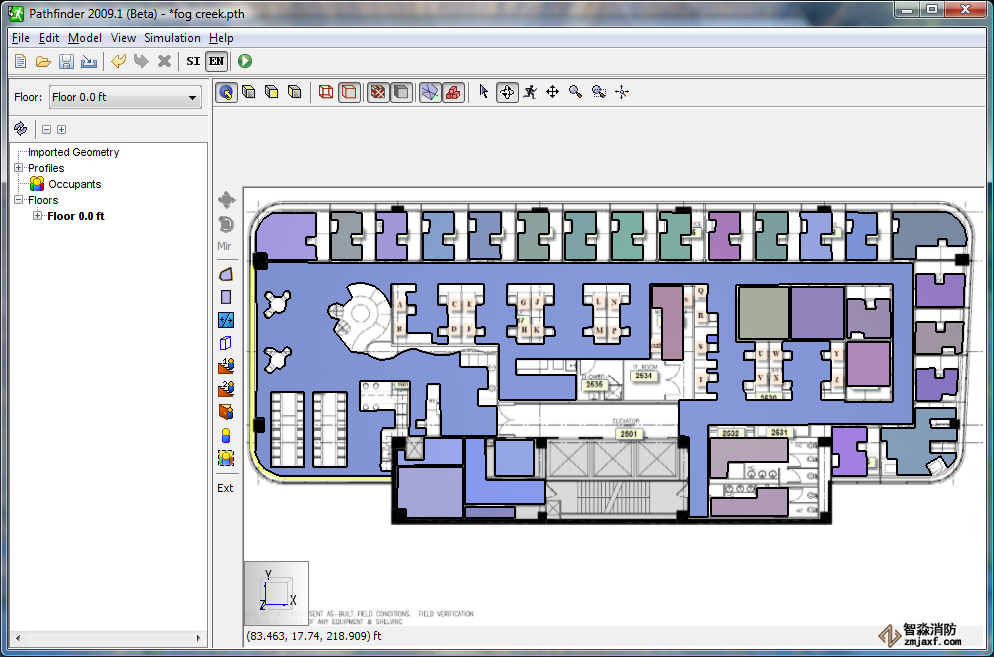Click the green Run Simulation play button

coord(245,61)
